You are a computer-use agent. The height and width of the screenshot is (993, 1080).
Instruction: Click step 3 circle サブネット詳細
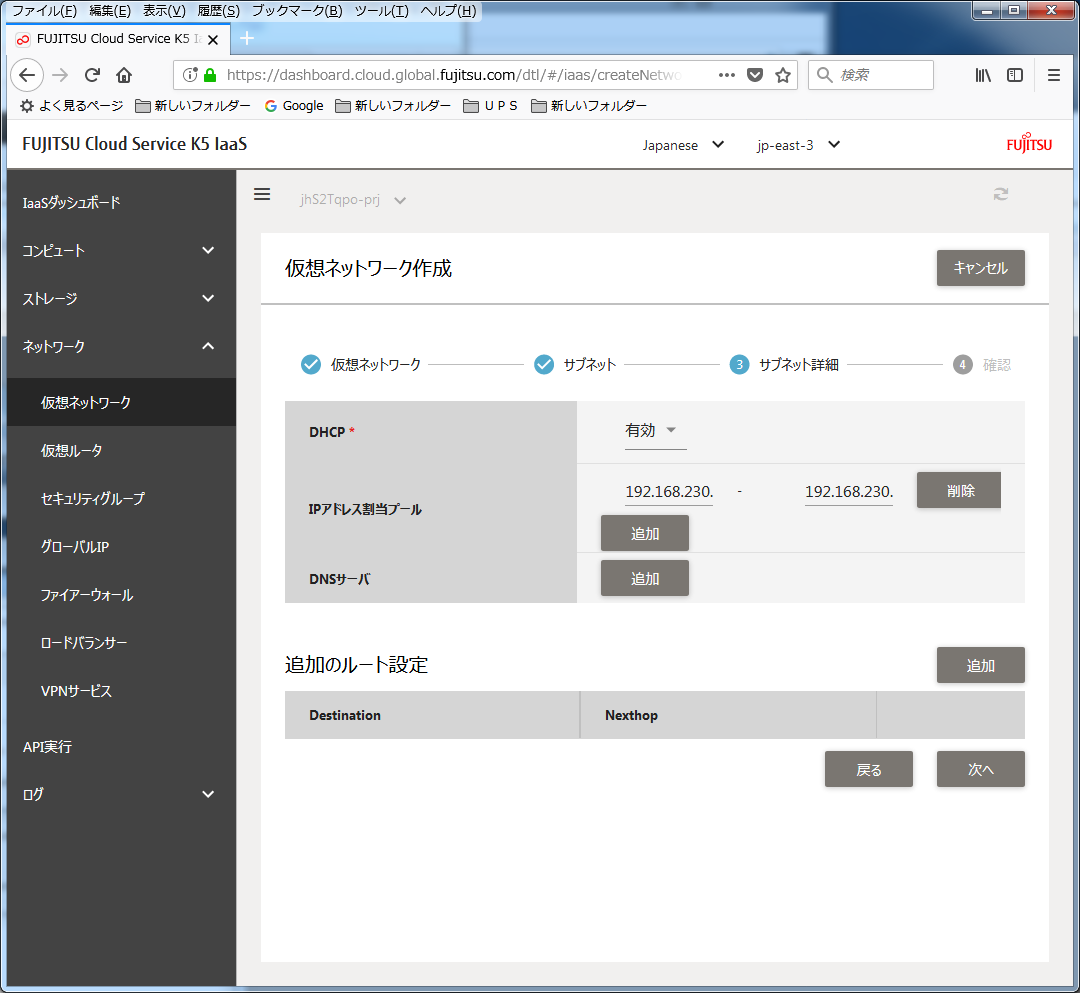[739, 364]
